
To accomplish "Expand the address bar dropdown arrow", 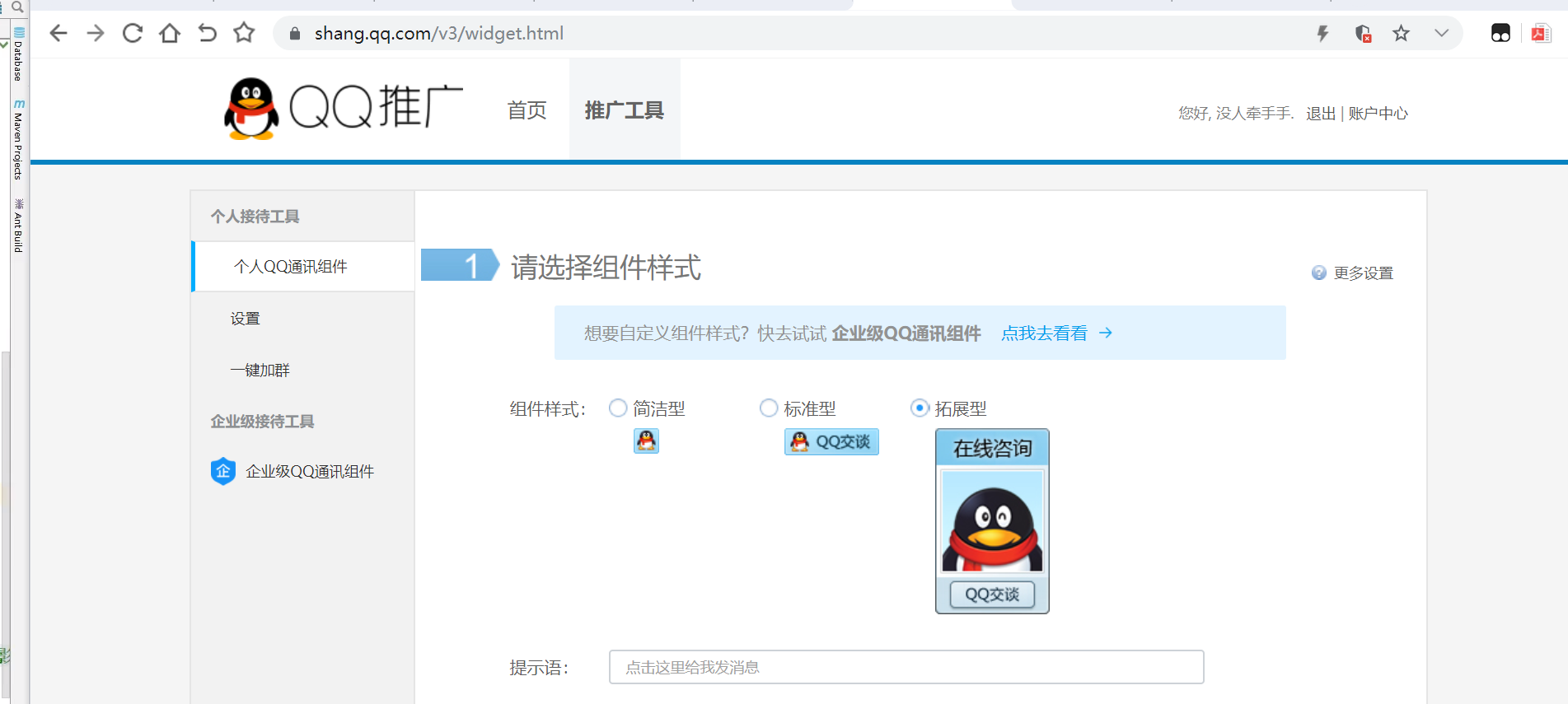I will click(1441, 33).
